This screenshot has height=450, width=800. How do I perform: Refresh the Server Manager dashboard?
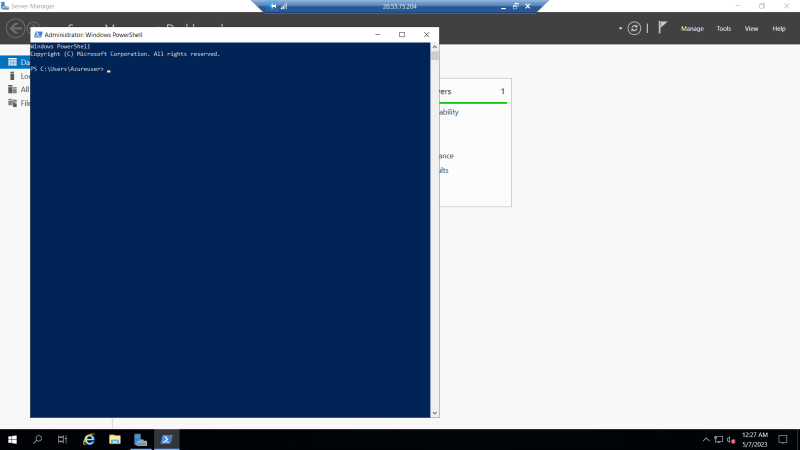[x=634, y=29]
